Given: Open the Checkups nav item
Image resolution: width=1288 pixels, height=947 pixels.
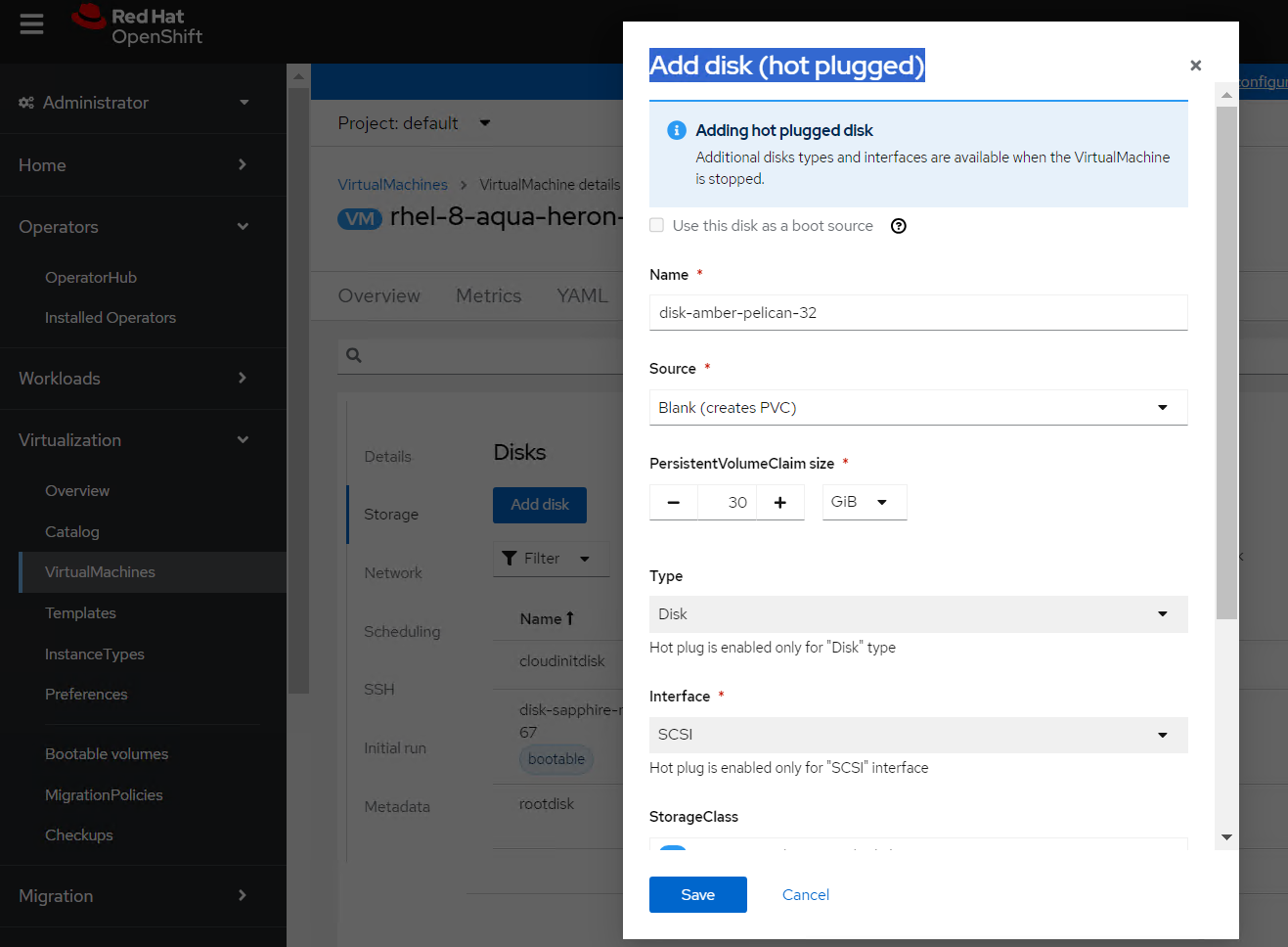Looking at the screenshot, I should [x=79, y=835].
